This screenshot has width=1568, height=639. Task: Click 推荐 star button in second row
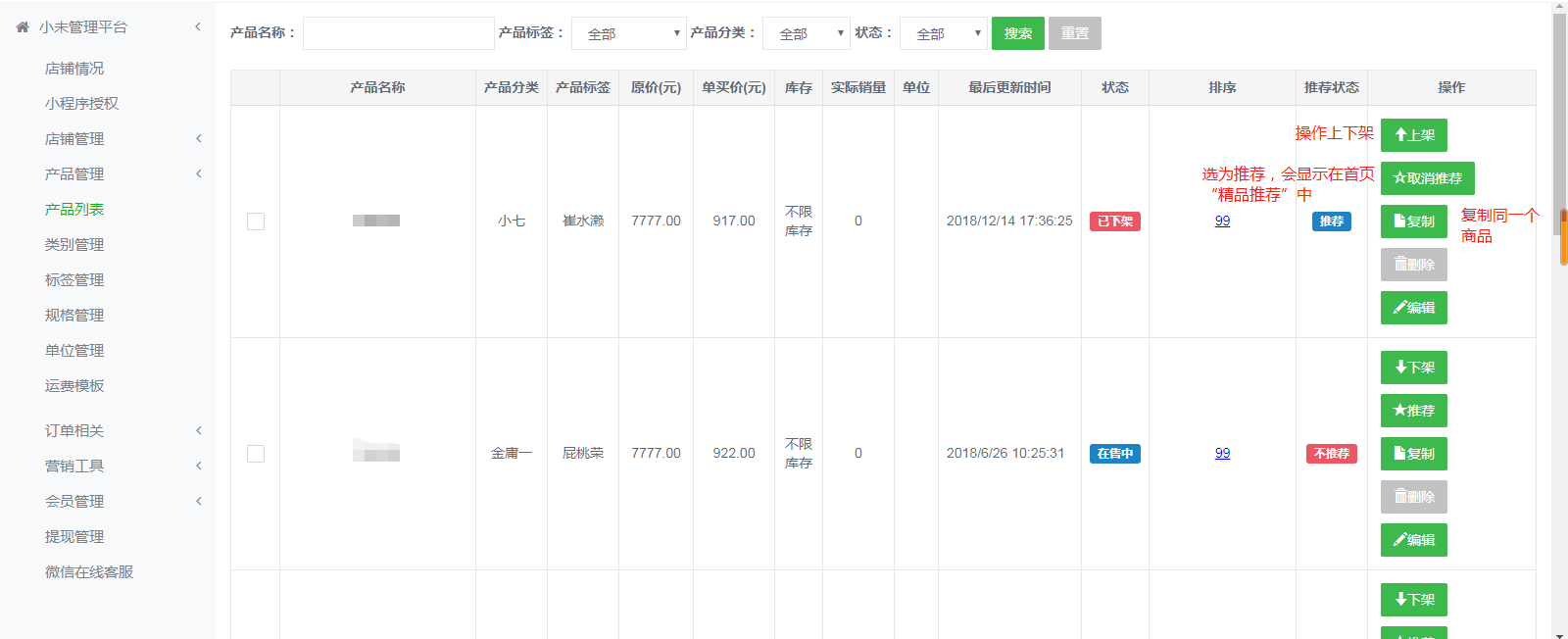(1413, 411)
